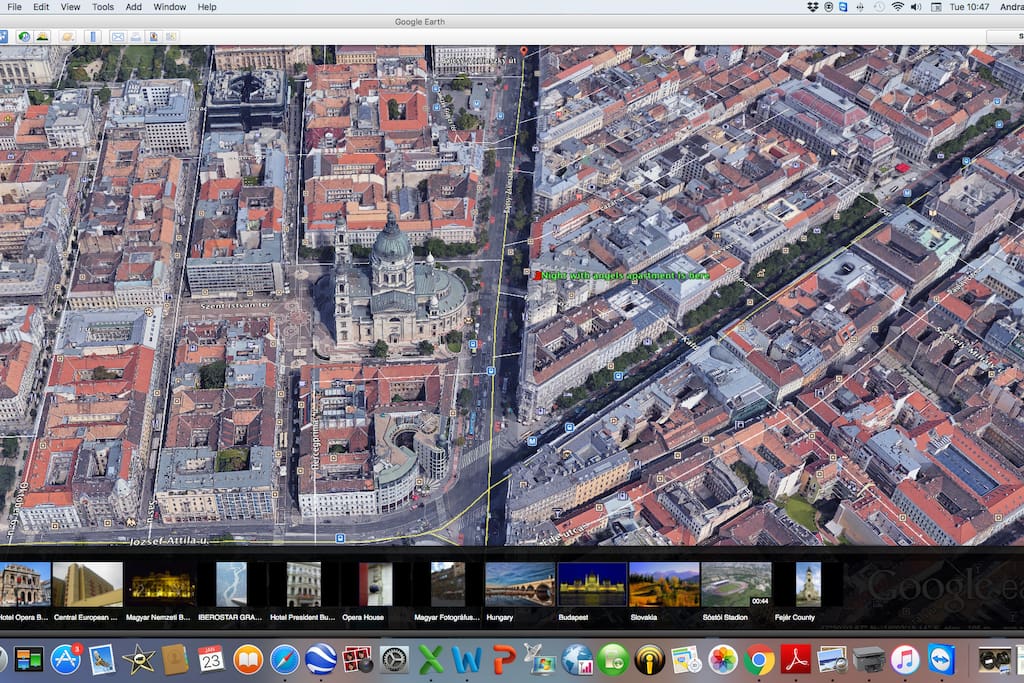Open the Add menu
The height and width of the screenshot is (683, 1024).
tap(133, 7)
